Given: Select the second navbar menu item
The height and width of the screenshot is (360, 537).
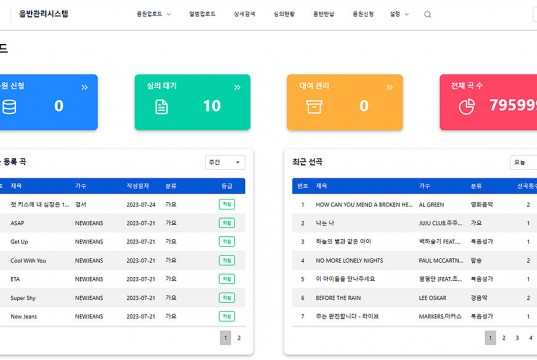Looking at the screenshot, I should point(202,14).
